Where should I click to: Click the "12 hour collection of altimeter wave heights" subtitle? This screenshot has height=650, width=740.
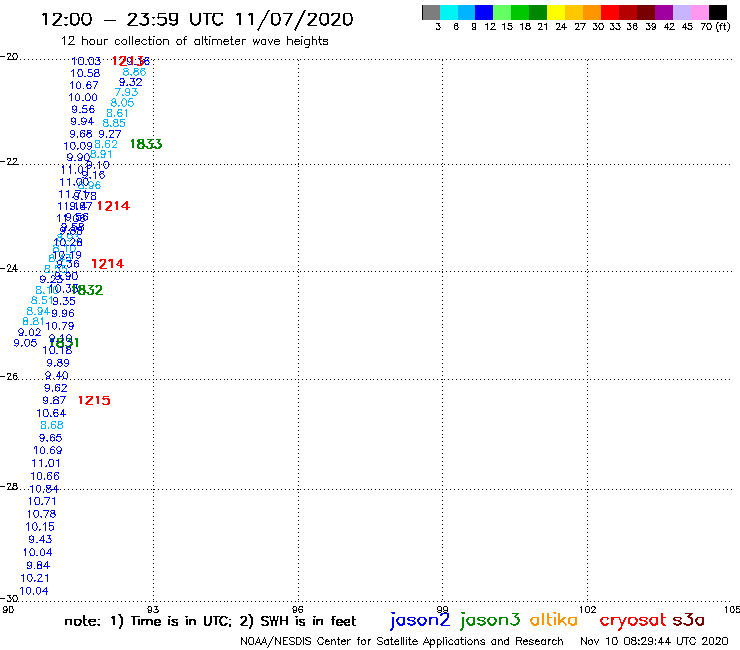[194, 41]
